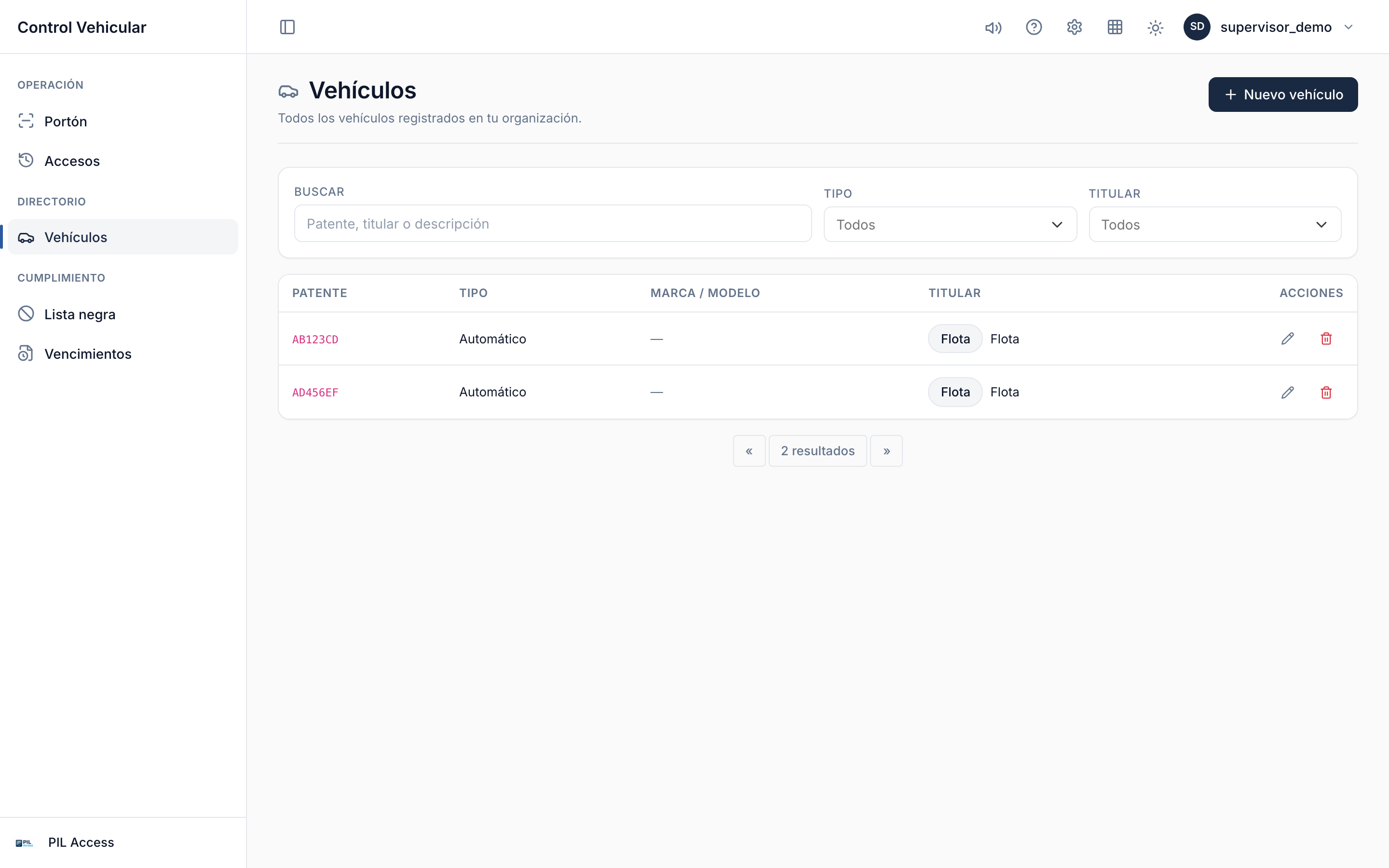Select Vehículos in the Directorio section

coord(123,237)
